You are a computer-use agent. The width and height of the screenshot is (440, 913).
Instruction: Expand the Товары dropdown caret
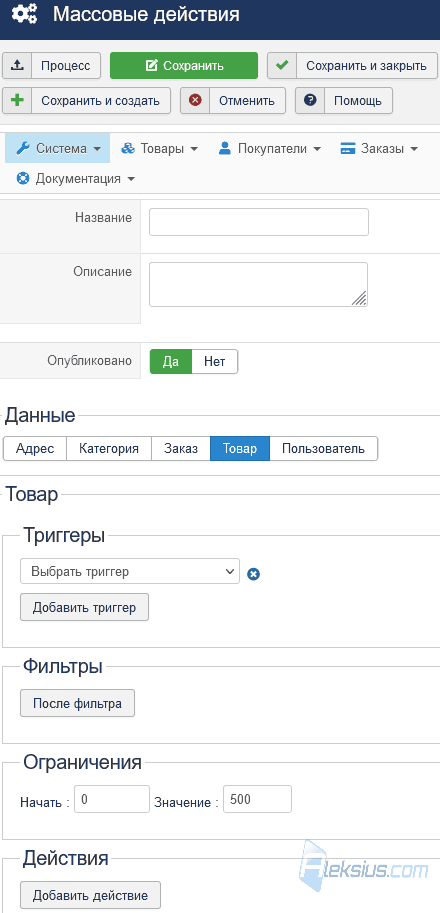click(x=194, y=149)
